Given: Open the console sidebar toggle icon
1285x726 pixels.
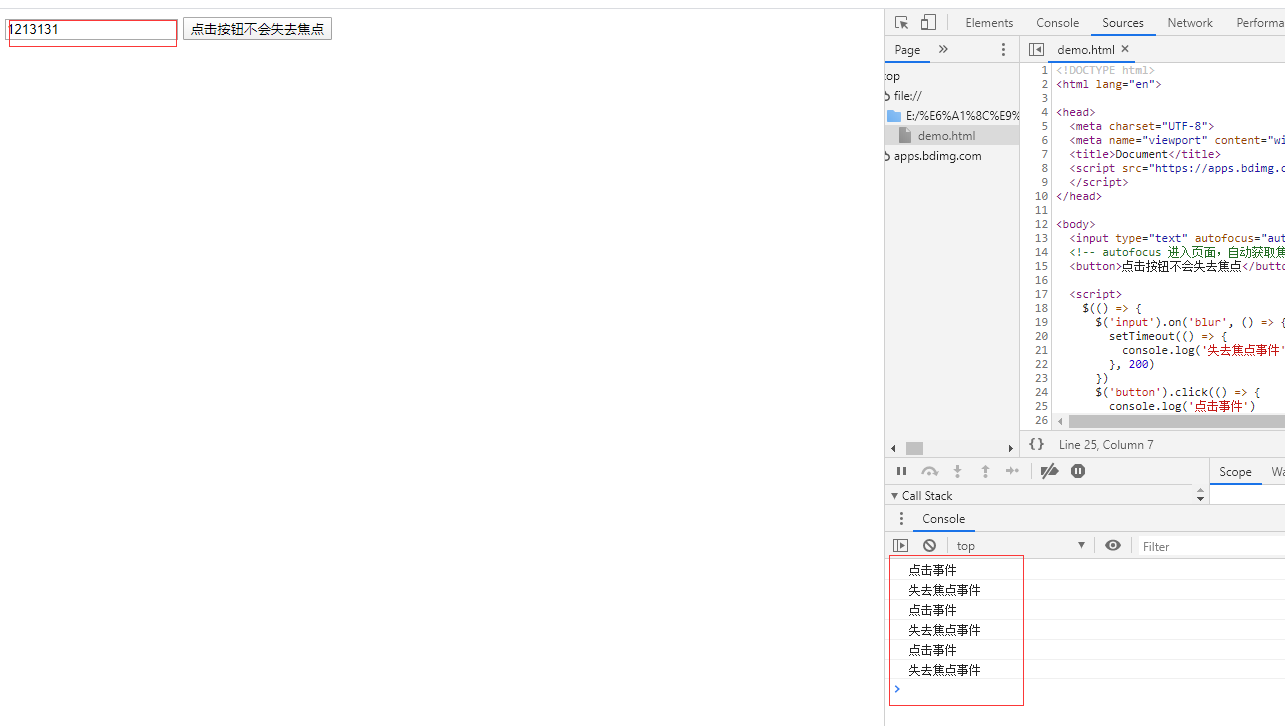Looking at the screenshot, I should [x=901, y=545].
